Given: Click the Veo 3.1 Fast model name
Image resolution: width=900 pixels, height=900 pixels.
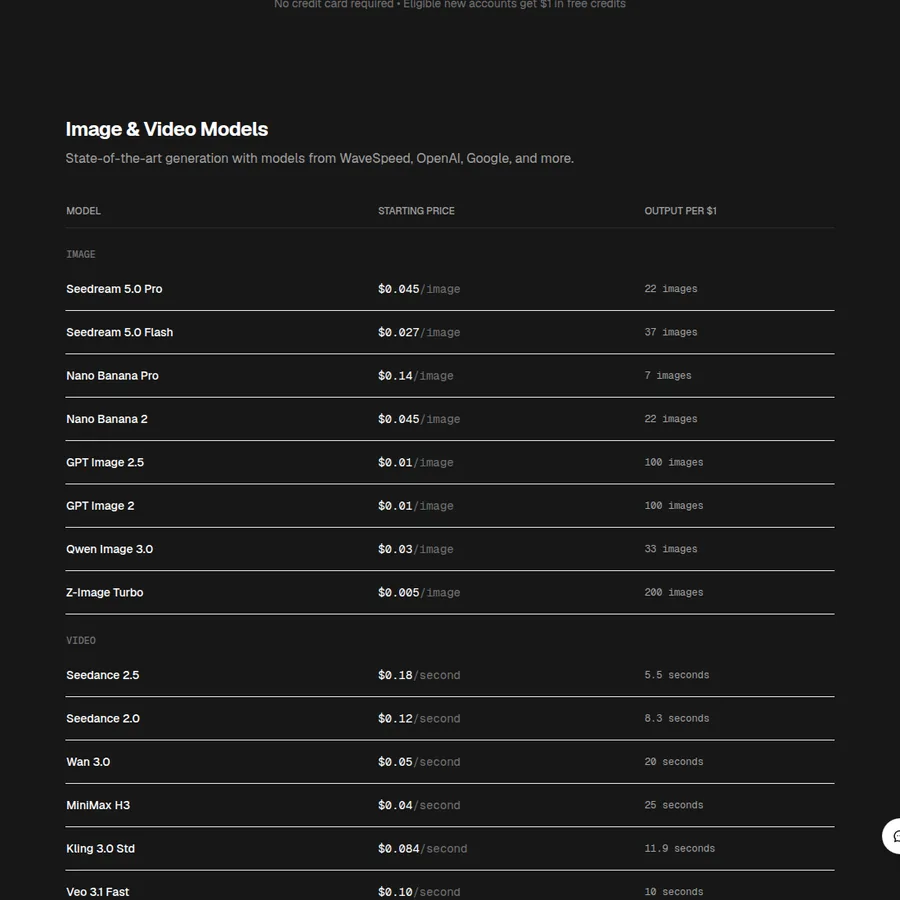Looking at the screenshot, I should coord(98,892).
